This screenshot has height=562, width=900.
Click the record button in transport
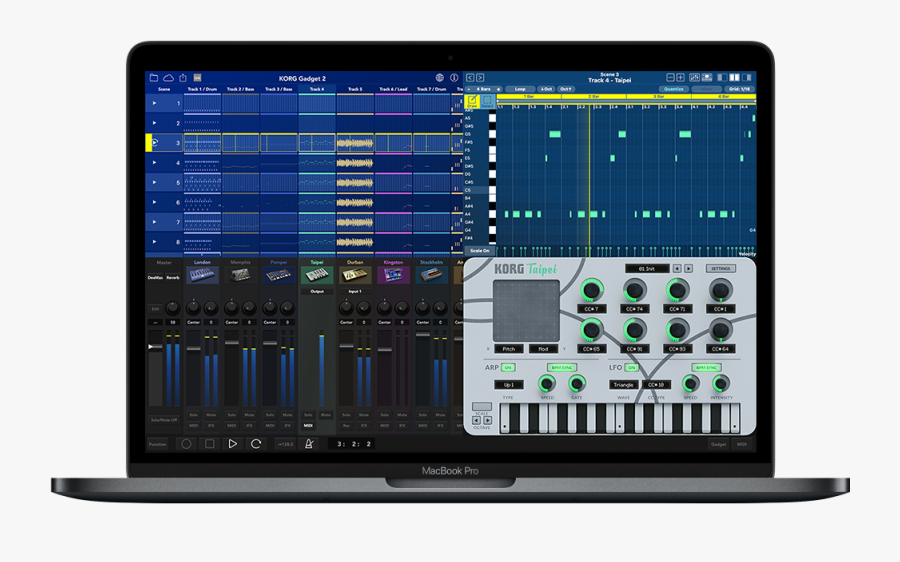pyautogui.click(x=186, y=444)
